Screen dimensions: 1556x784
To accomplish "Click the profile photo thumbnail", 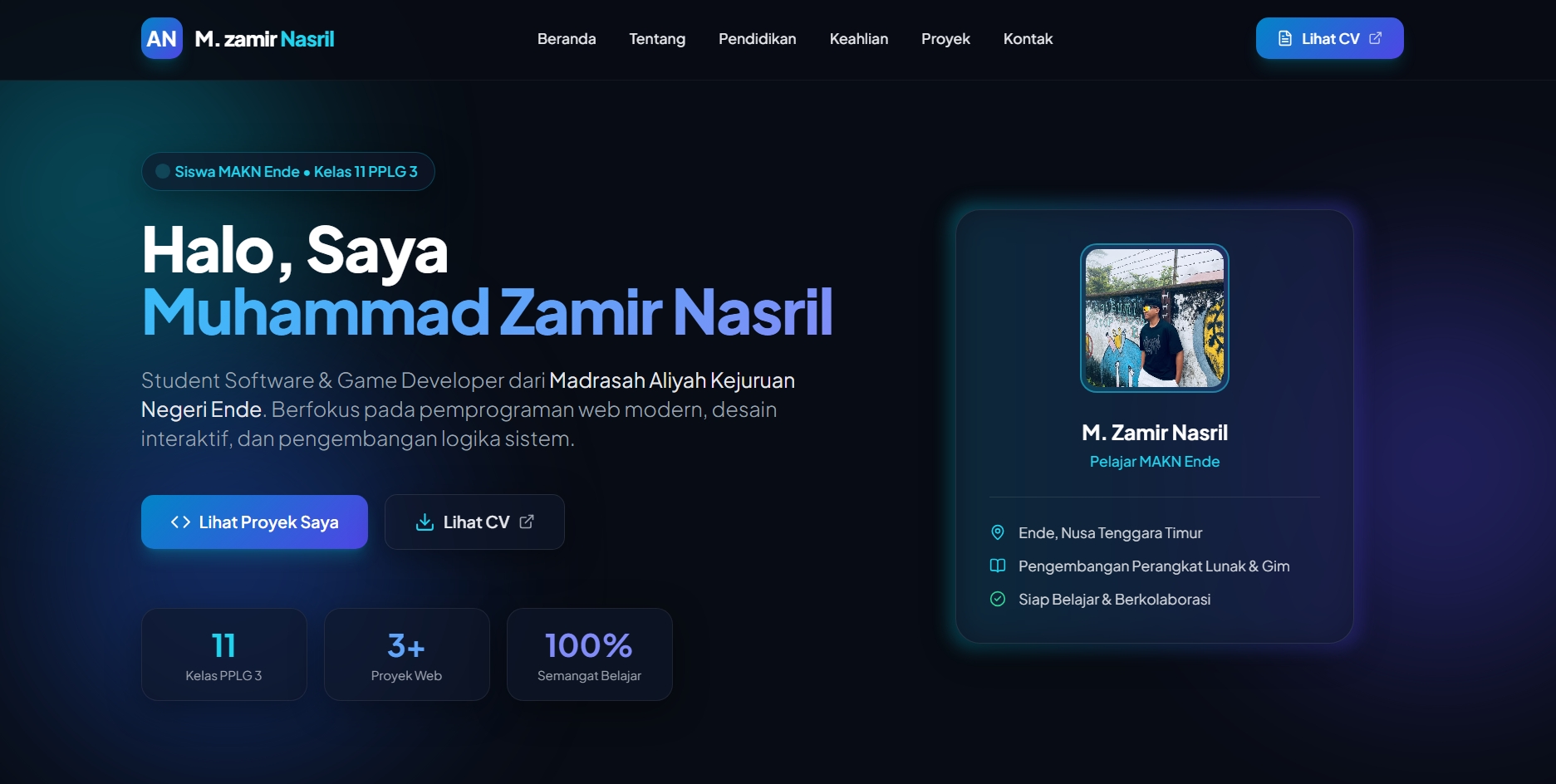I will pyautogui.click(x=1155, y=318).
